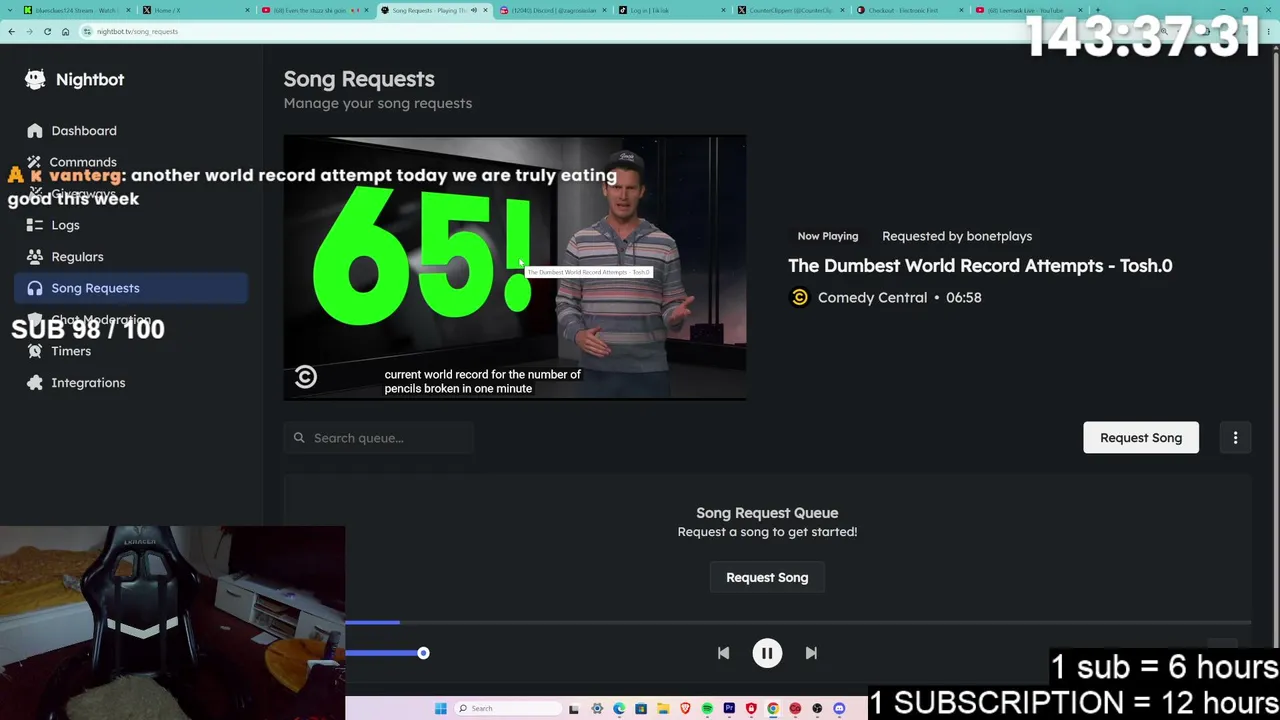Open Task View on the taskbar

point(574,709)
